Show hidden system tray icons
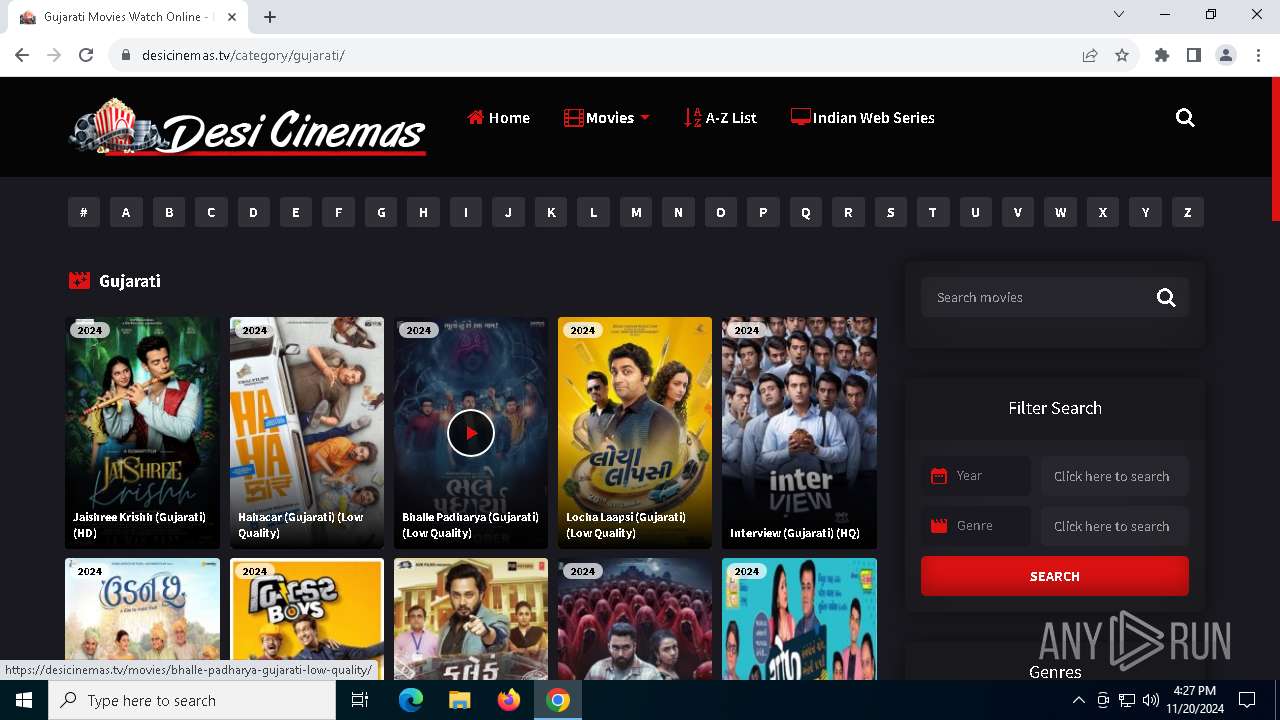Viewport: 1280px width, 720px height. click(x=1078, y=700)
